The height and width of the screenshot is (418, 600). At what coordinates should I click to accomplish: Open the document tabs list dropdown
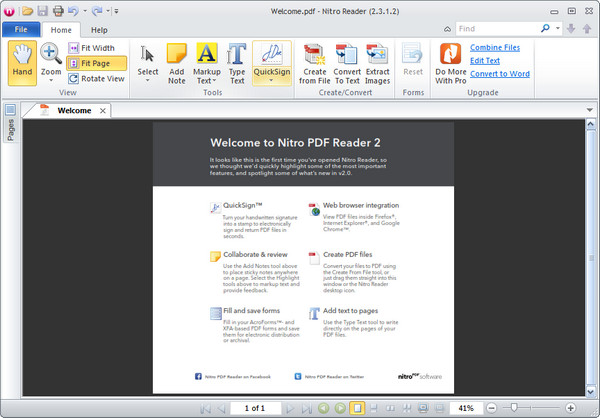(x=590, y=110)
